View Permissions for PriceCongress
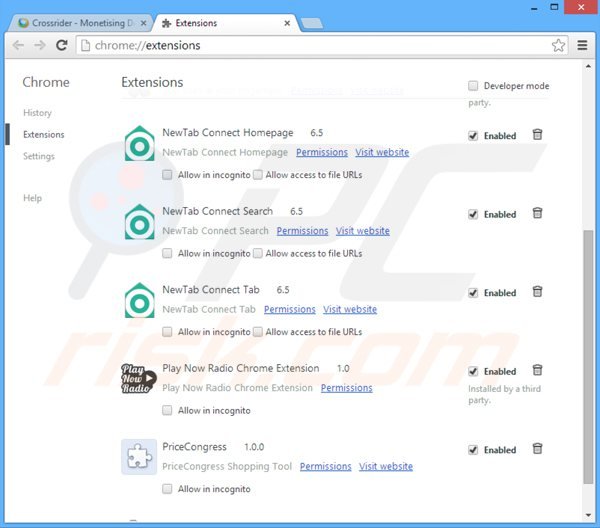Image resolution: width=600 pixels, height=528 pixels. click(325, 466)
